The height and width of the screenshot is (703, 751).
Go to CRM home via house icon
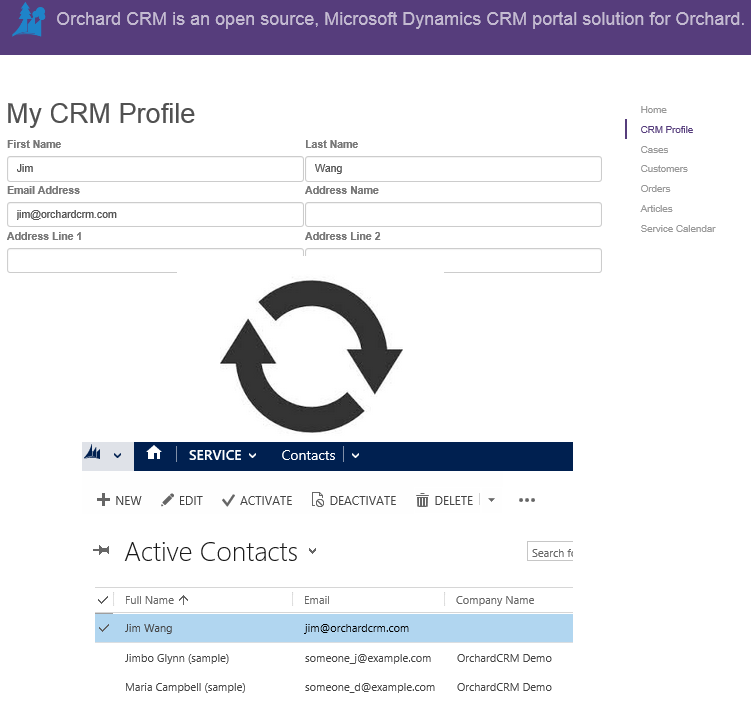(154, 453)
